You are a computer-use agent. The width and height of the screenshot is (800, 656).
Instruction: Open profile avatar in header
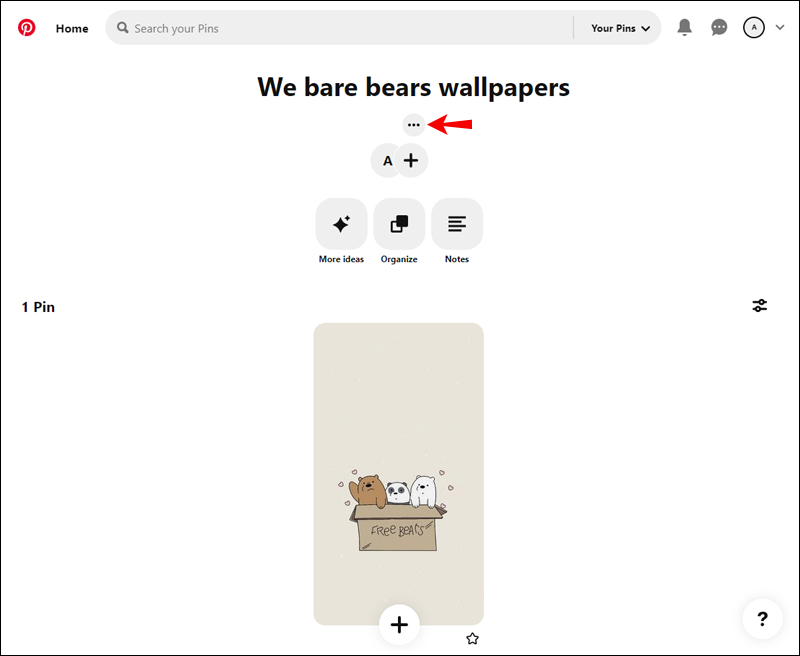(754, 28)
